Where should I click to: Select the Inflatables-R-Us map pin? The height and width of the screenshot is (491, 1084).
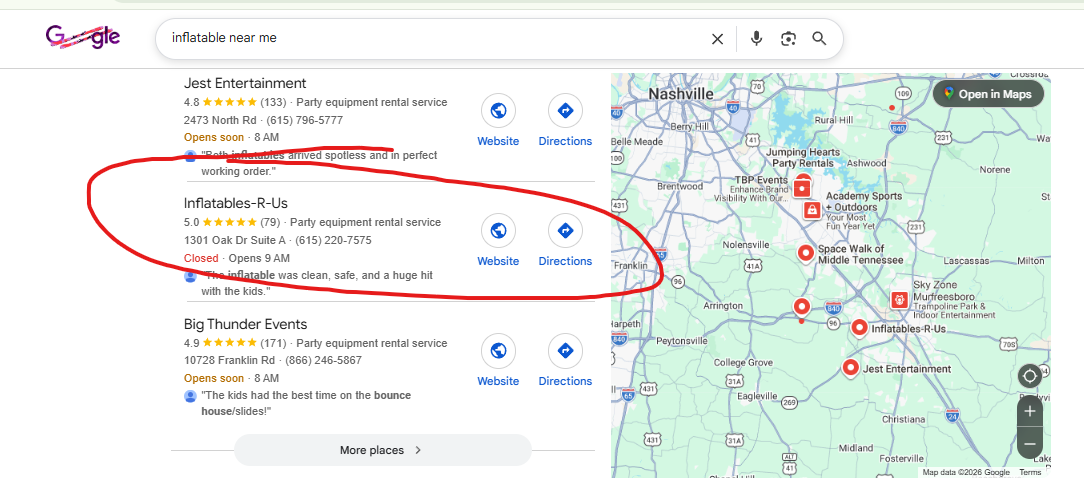(858, 327)
